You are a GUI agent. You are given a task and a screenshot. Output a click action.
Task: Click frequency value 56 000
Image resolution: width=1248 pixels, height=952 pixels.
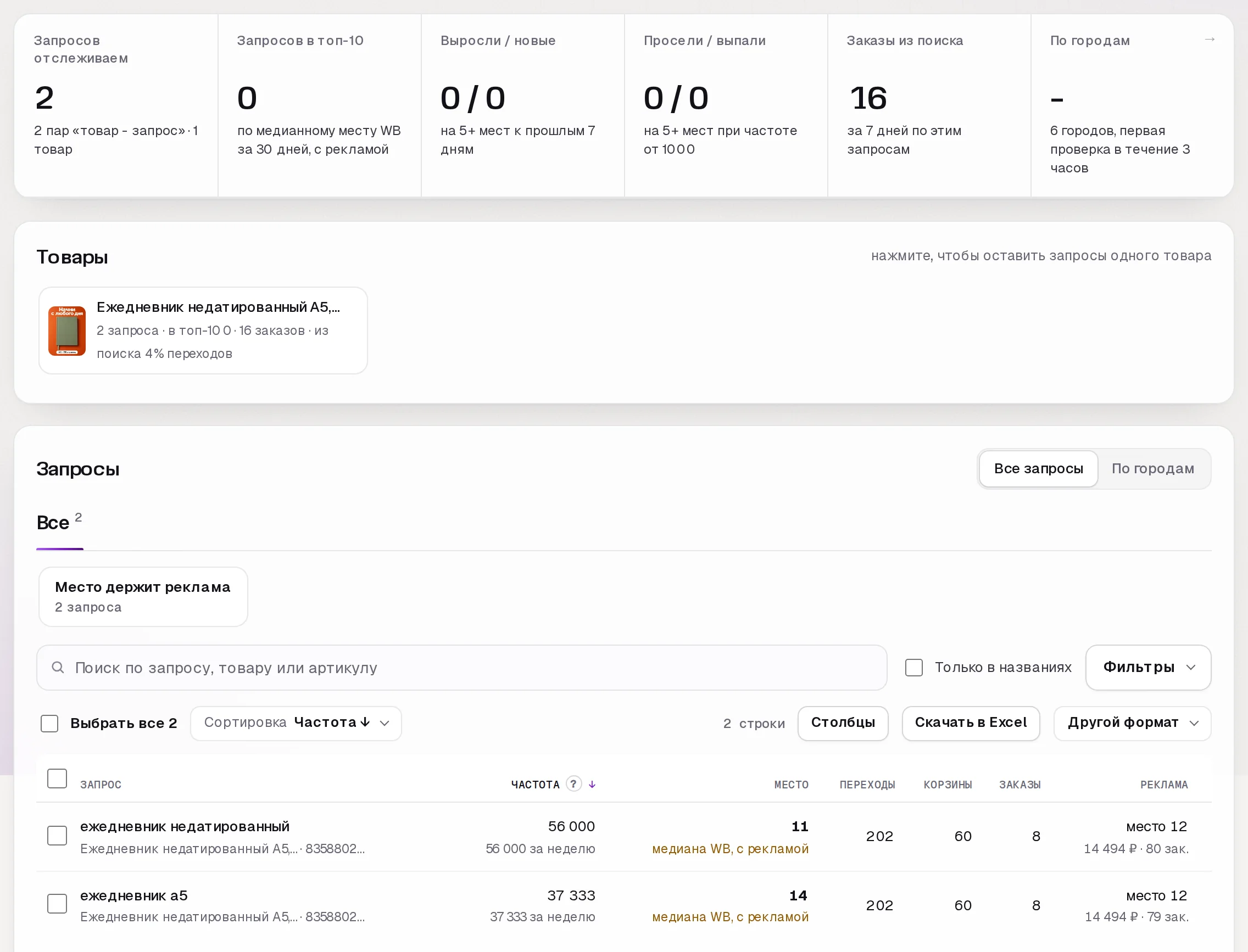(x=571, y=827)
